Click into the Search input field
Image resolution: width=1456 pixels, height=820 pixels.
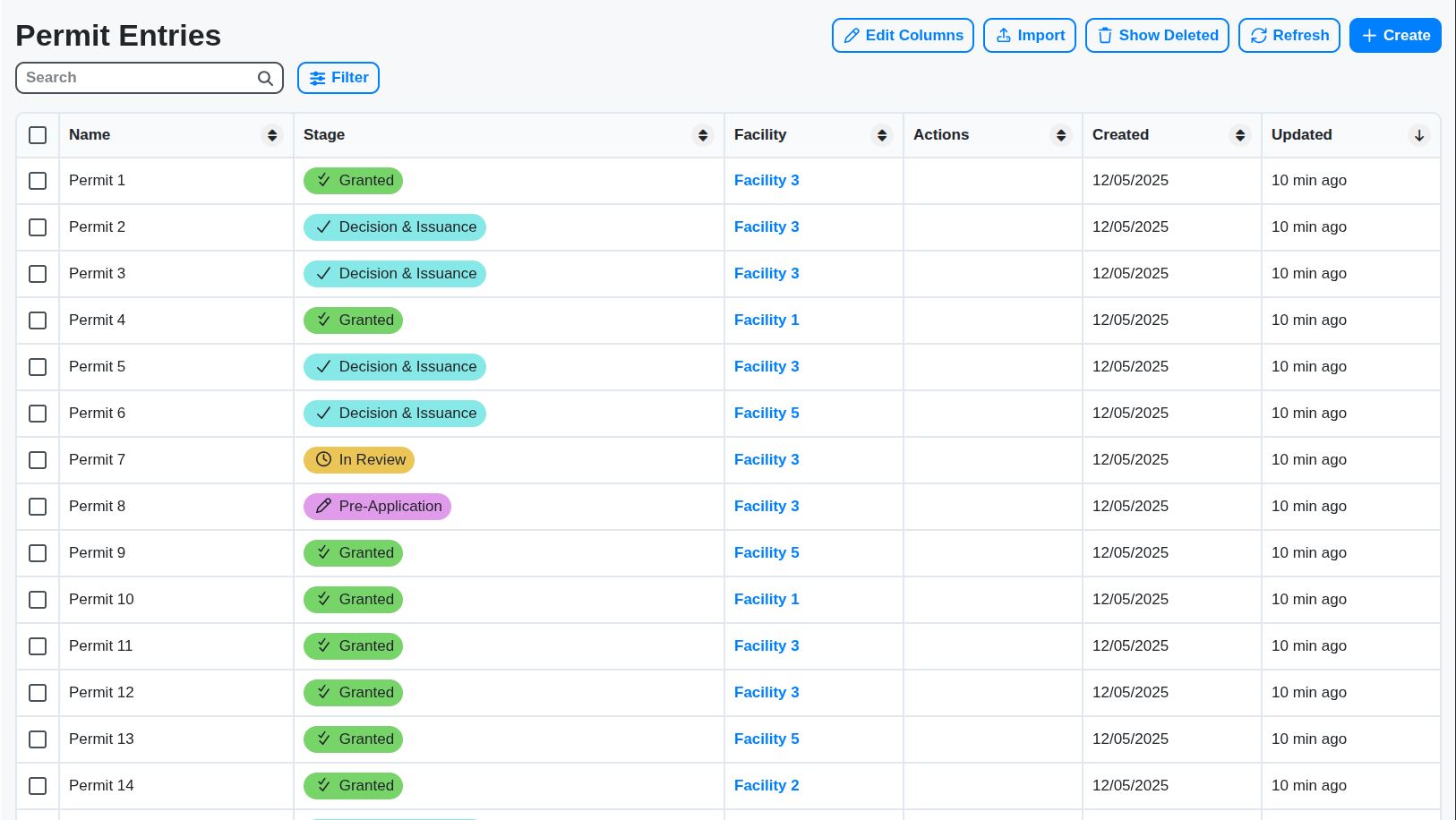click(134, 78)
